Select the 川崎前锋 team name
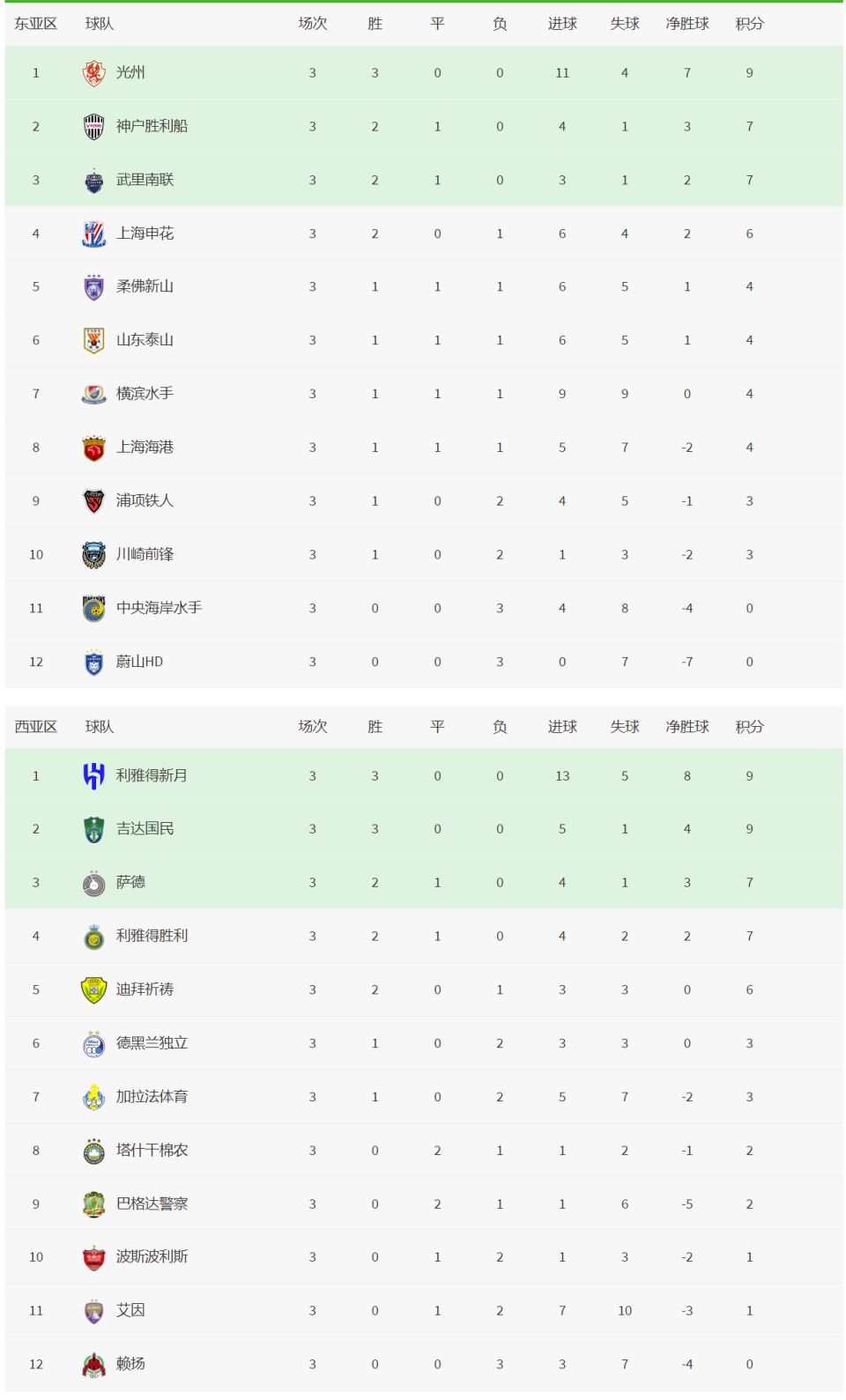The height and width of the screenshot is (1400, 846). (145, 554)
